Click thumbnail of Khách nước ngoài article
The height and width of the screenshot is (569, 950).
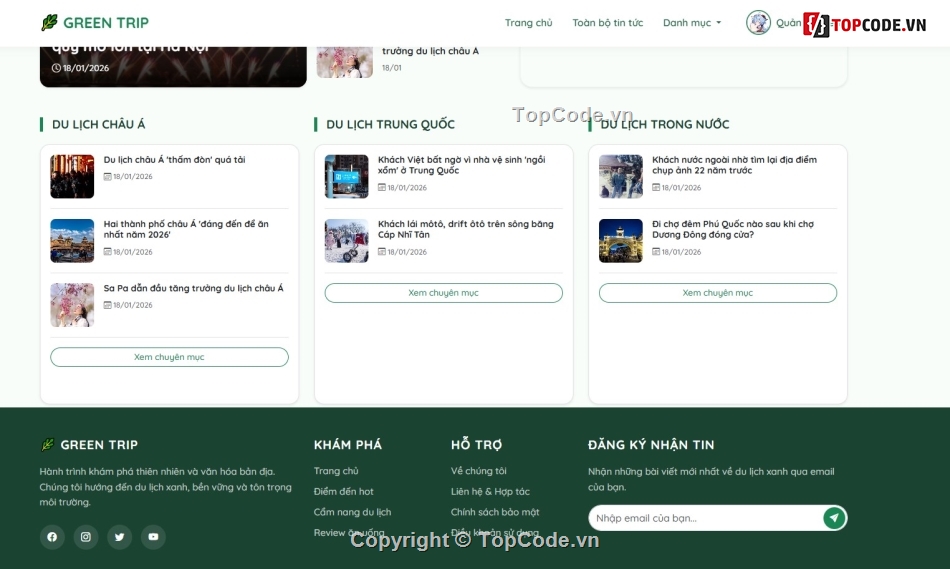point(621,176)
